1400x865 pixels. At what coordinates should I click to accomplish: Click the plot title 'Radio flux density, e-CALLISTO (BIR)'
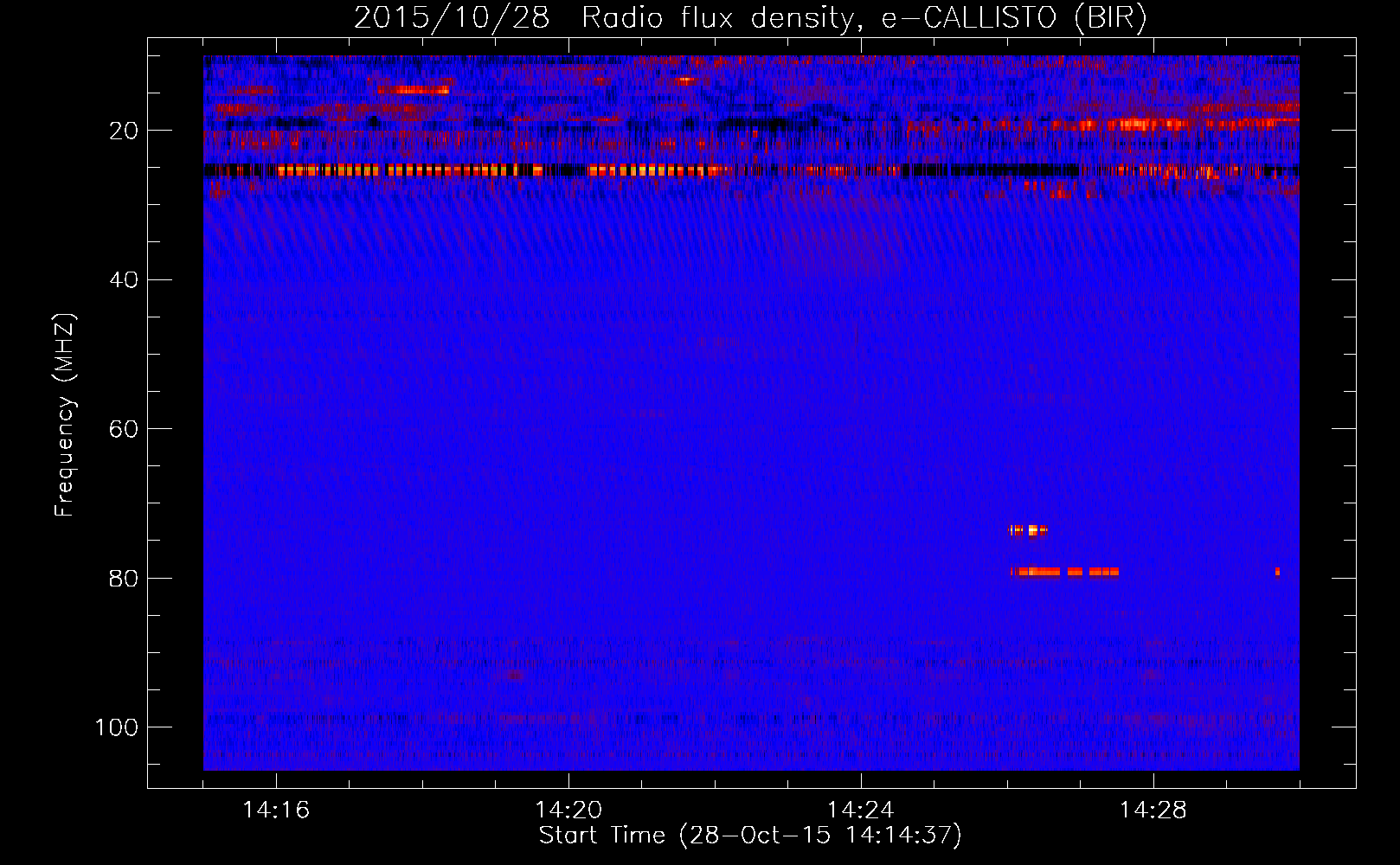(864, 17)
